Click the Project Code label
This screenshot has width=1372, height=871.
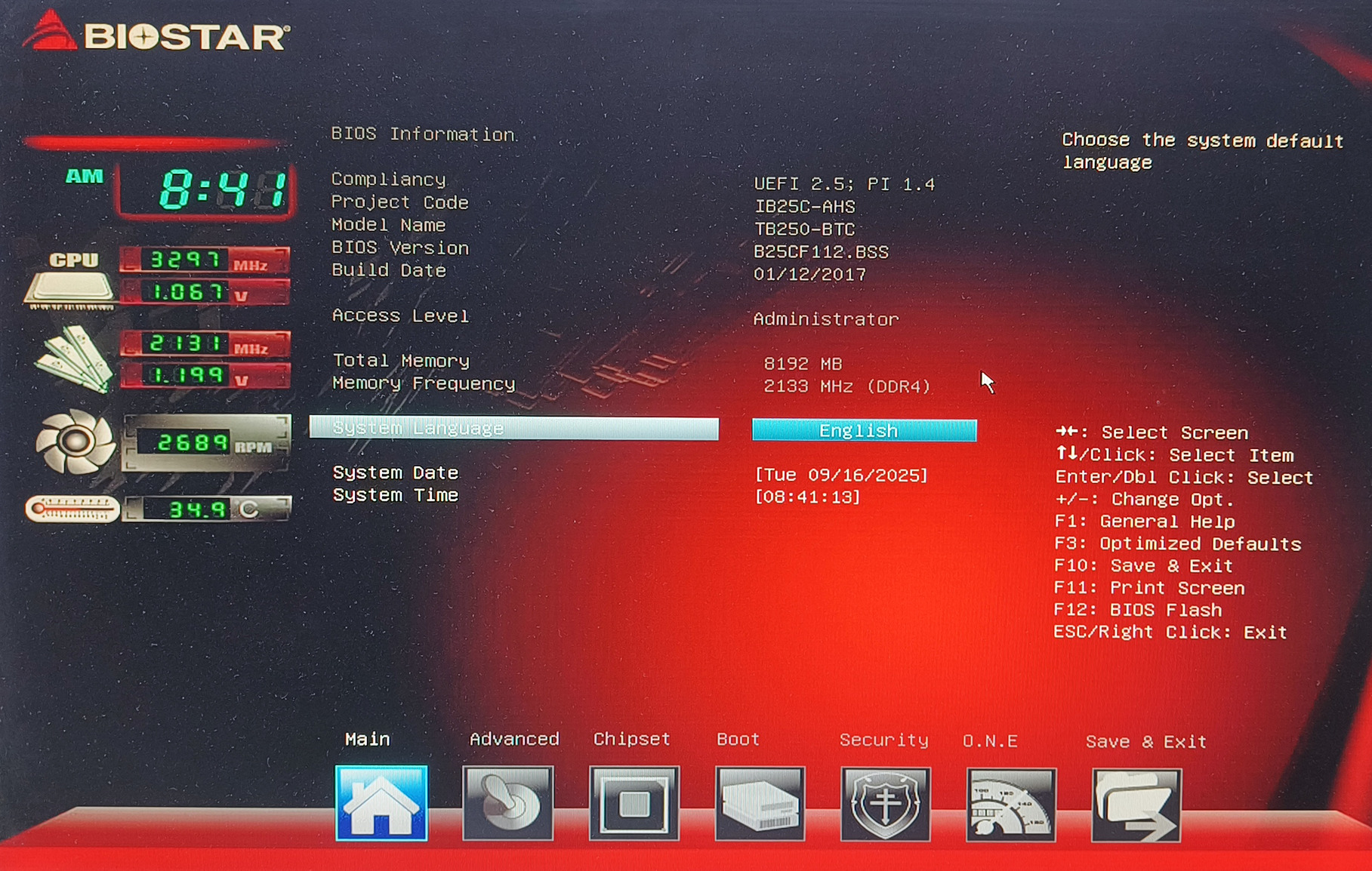point(400,202)
